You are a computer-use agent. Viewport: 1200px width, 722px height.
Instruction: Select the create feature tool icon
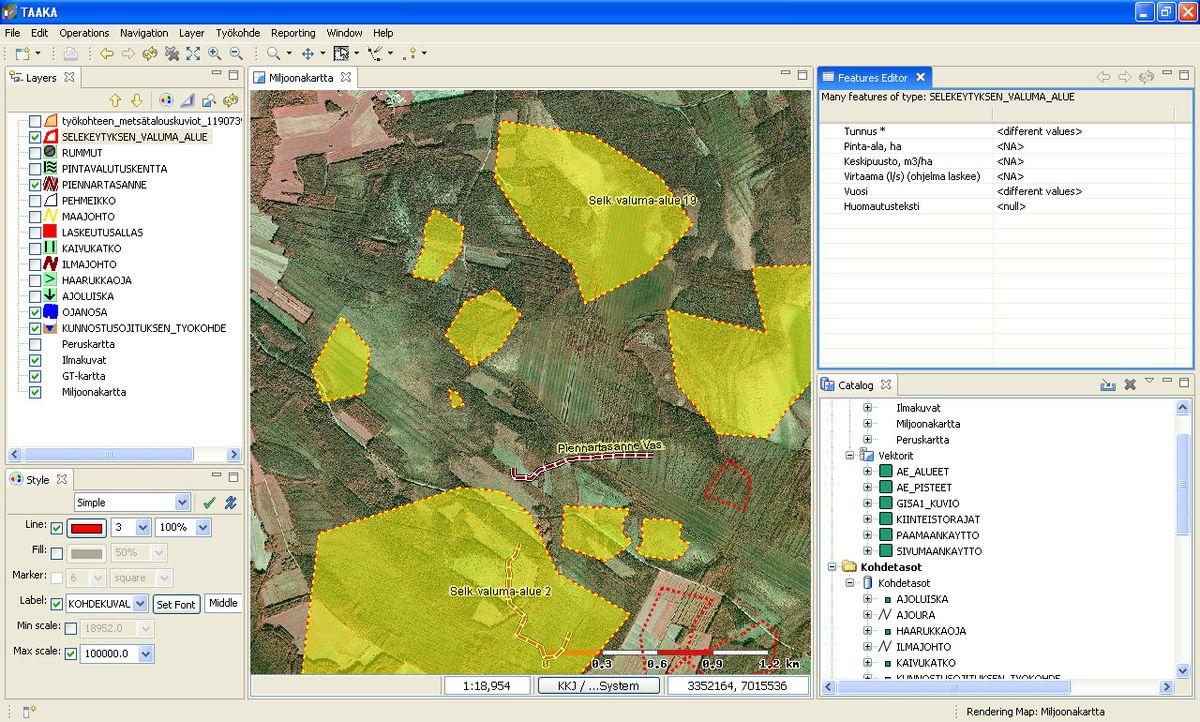pyautogui.click(x=411, y=53)
